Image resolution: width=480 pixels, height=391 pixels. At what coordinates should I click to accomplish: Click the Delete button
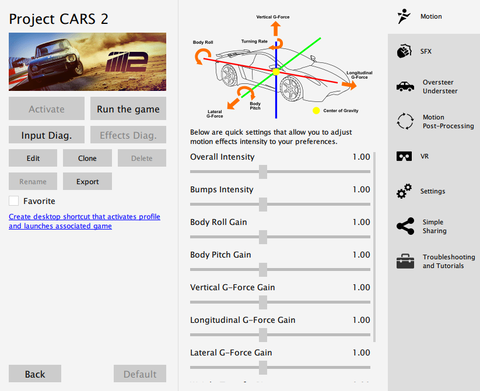click(x=142, y=158)
